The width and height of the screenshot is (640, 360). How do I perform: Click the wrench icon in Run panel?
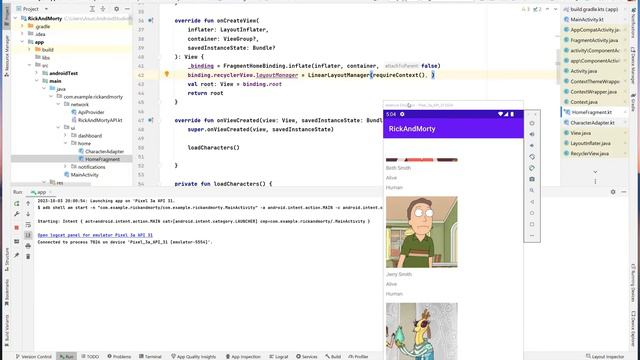[17, 214]
